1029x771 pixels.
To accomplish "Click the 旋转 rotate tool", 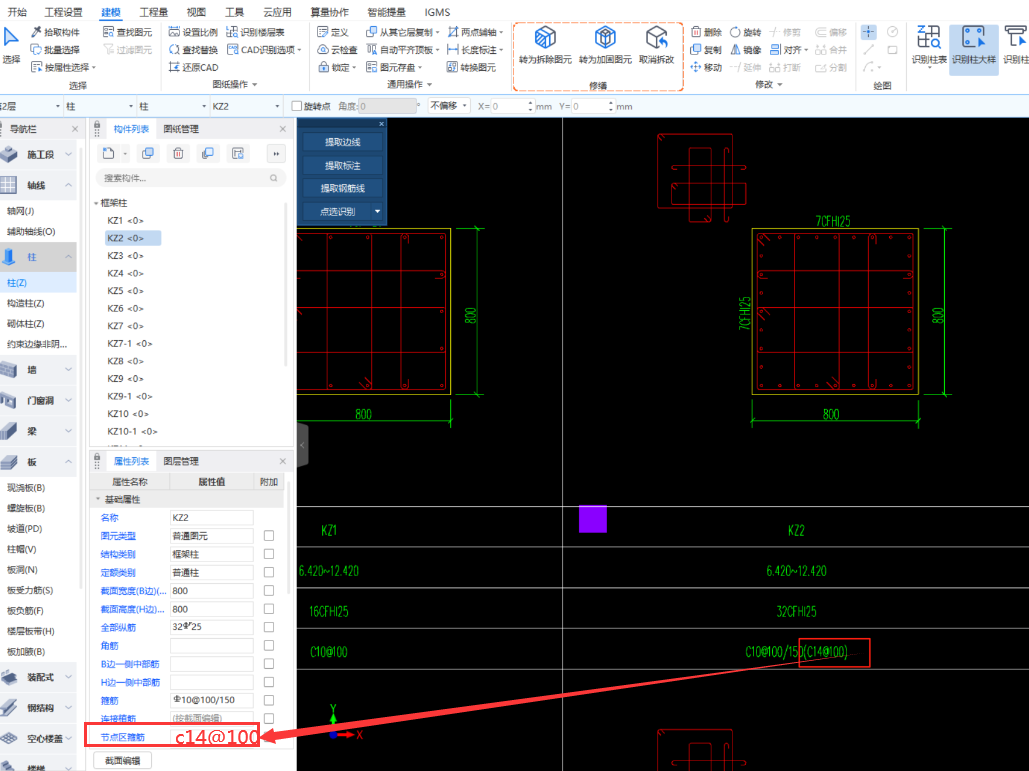I will coord(746,31).
